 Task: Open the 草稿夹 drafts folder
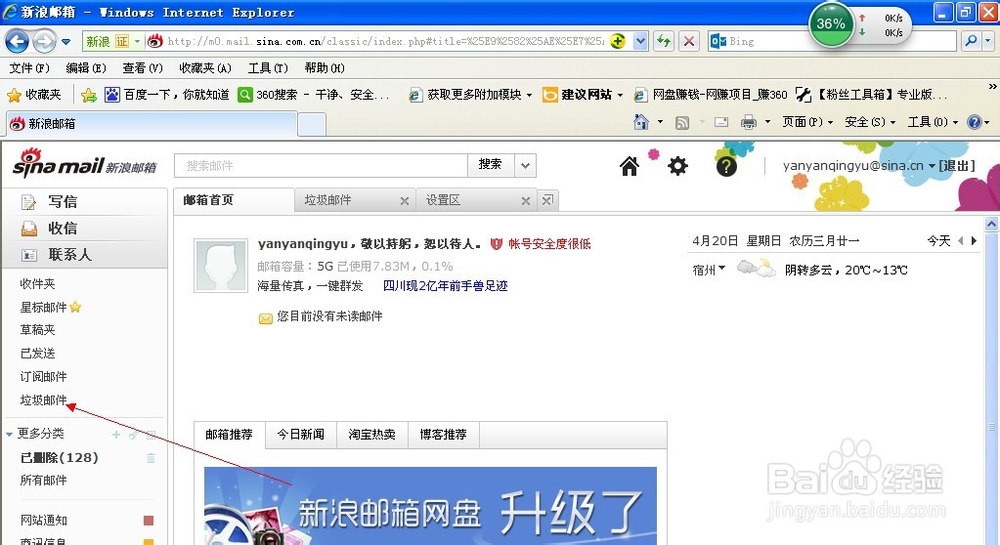pyautogui.click(x=38, y=330)
